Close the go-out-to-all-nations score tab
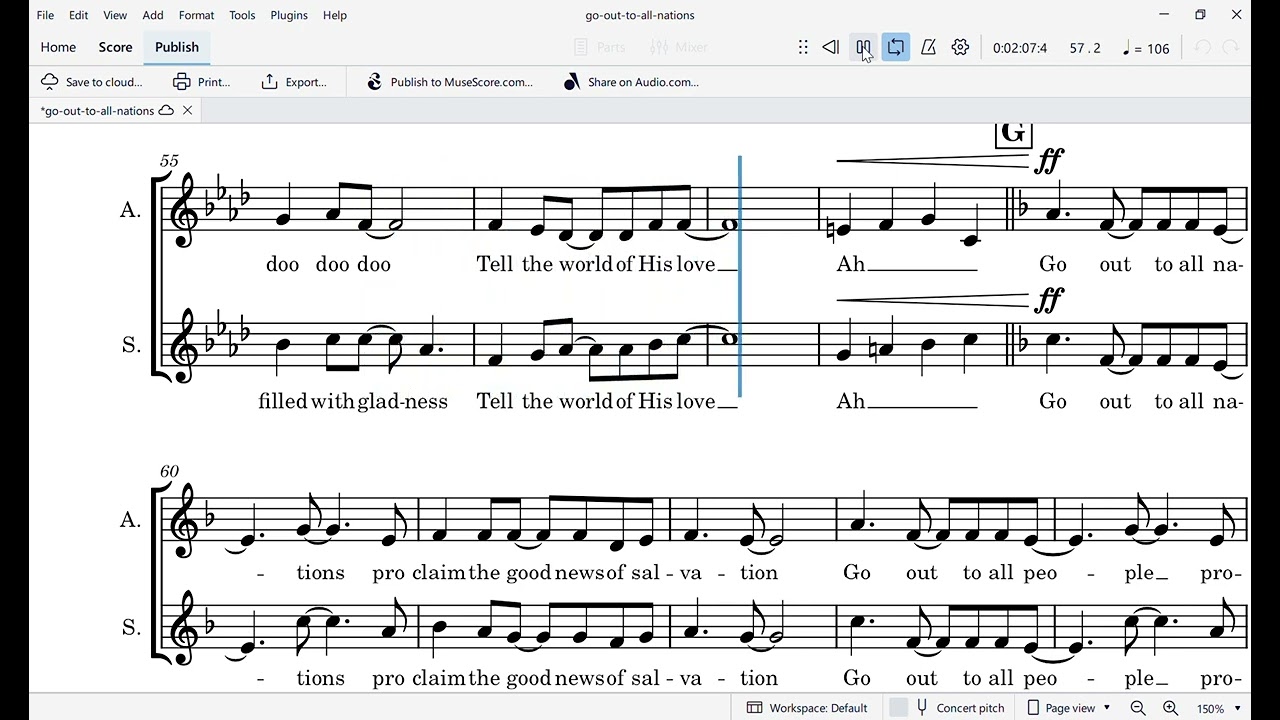The image size is (1280, 720). [187, 111]
